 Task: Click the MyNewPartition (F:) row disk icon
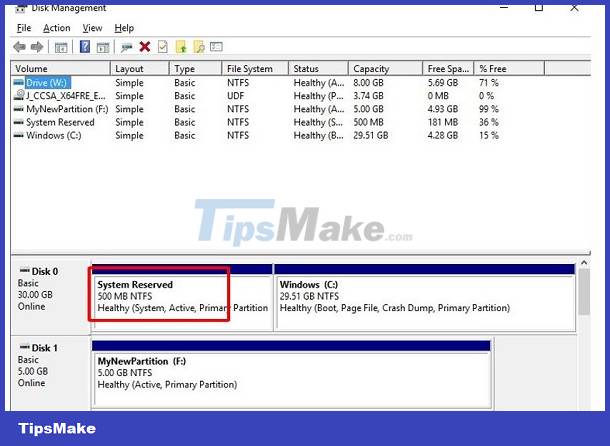click(18, 109)
